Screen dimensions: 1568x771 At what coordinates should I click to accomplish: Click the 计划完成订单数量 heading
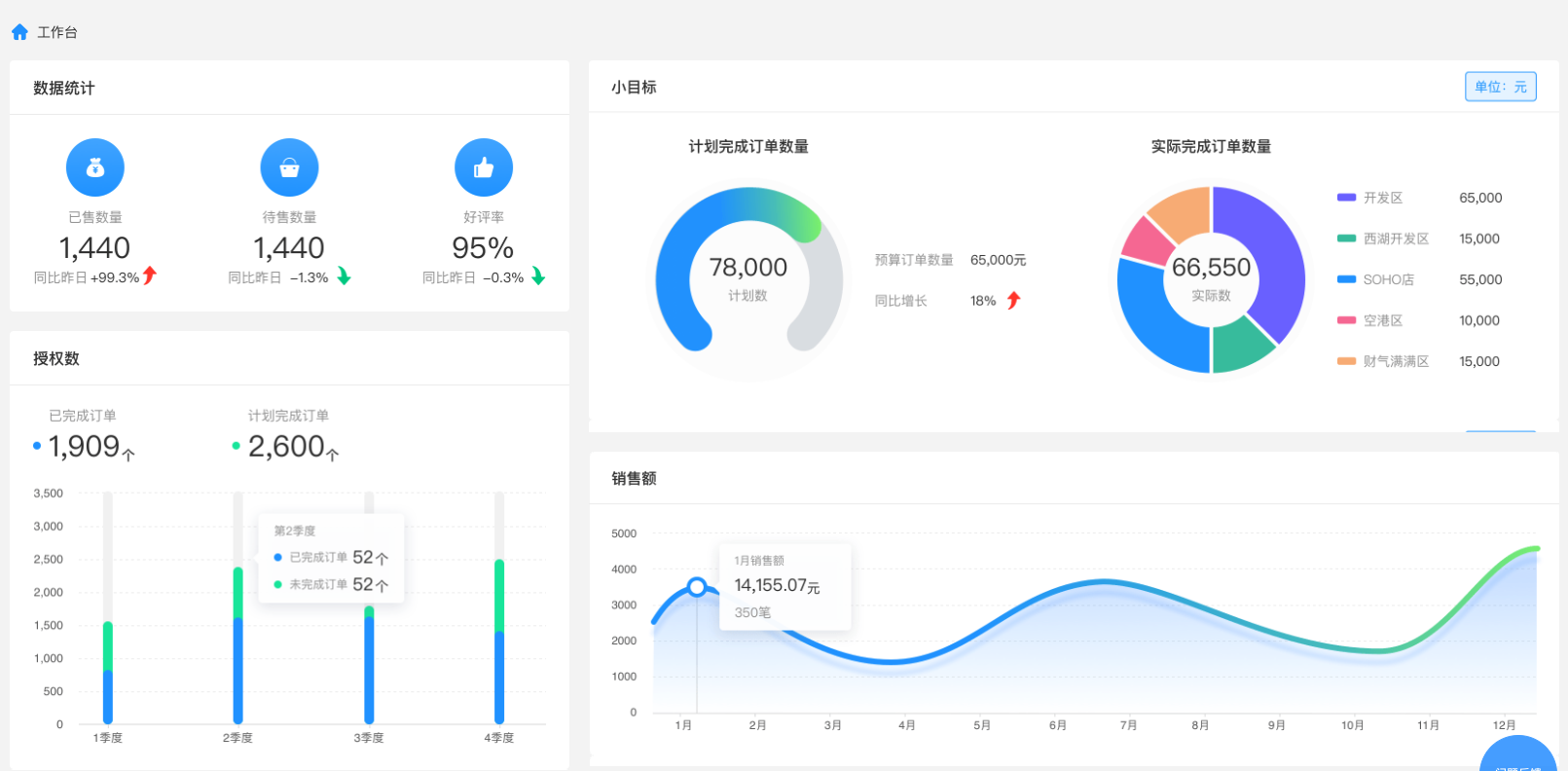pyautogui.click(x=748, y=146)
